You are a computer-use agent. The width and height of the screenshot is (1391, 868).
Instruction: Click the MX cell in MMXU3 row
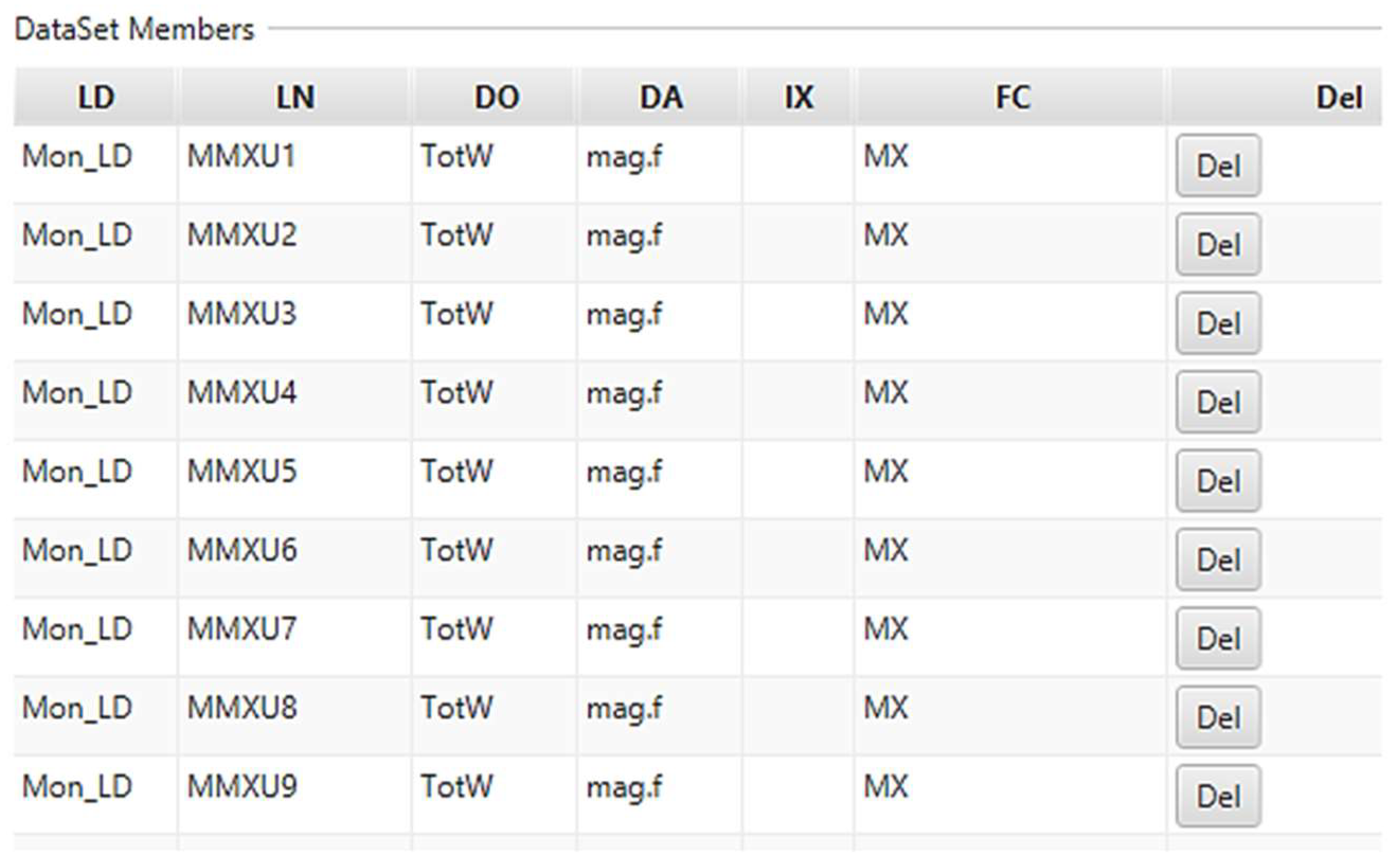[886, 314]
